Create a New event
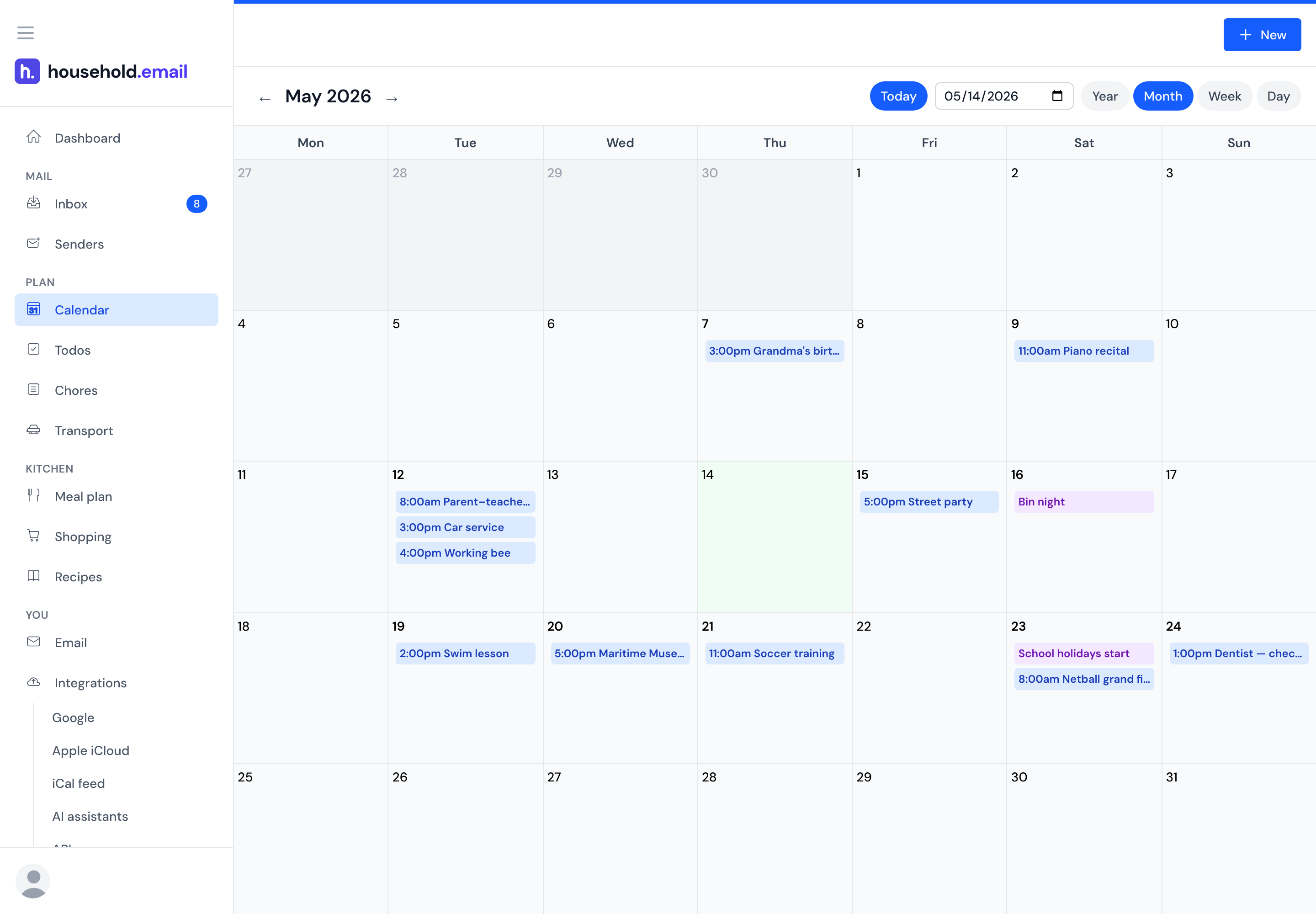Image resolution: width=1316 pixels, height=914 pixels. [1262, 35]
